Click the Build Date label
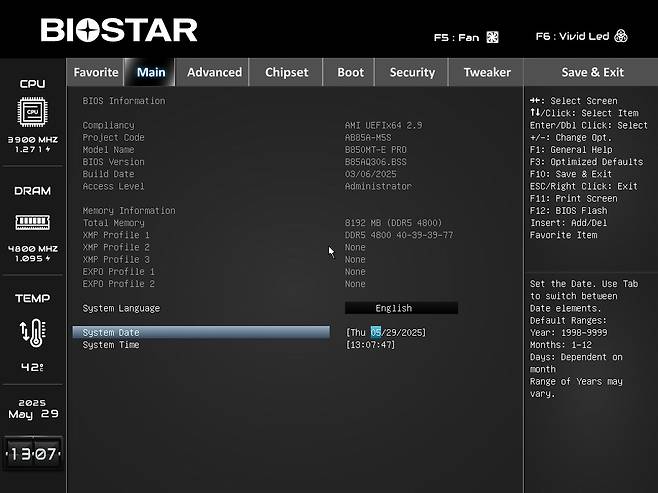This screenshot has height=493, width=658. click(108, 174)
